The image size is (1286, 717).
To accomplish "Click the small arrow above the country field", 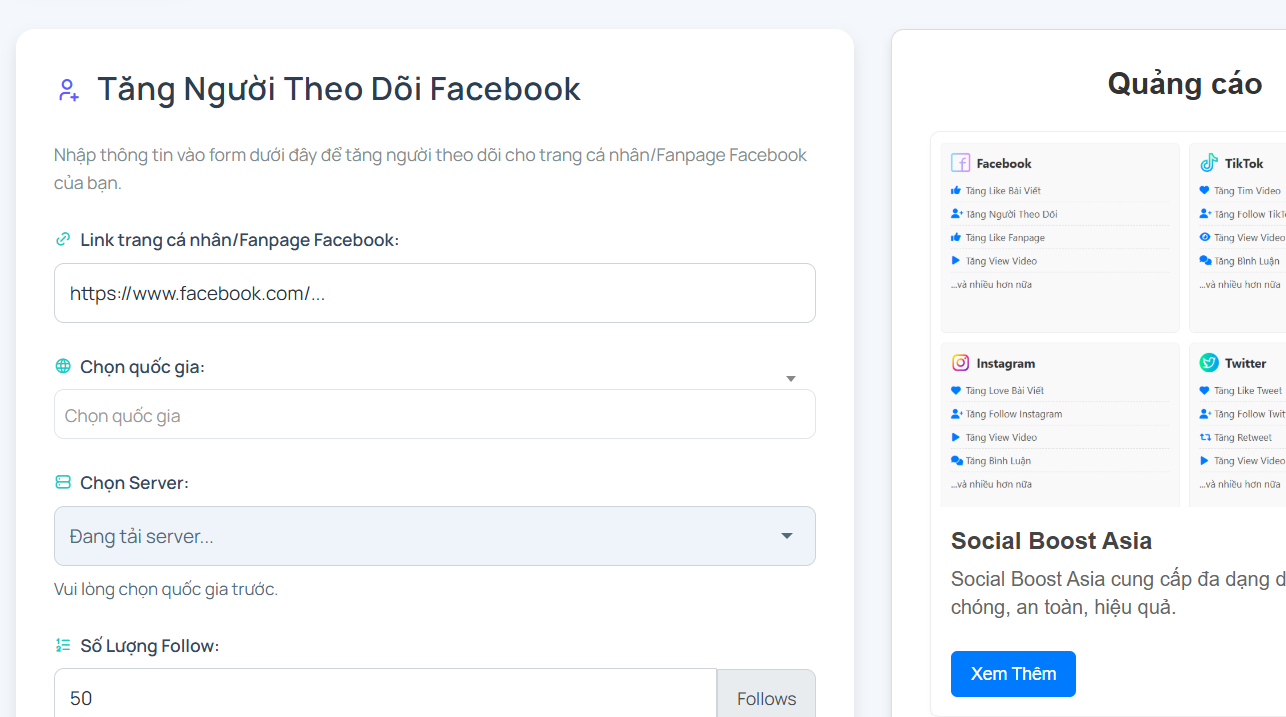I will coord(790,379).
